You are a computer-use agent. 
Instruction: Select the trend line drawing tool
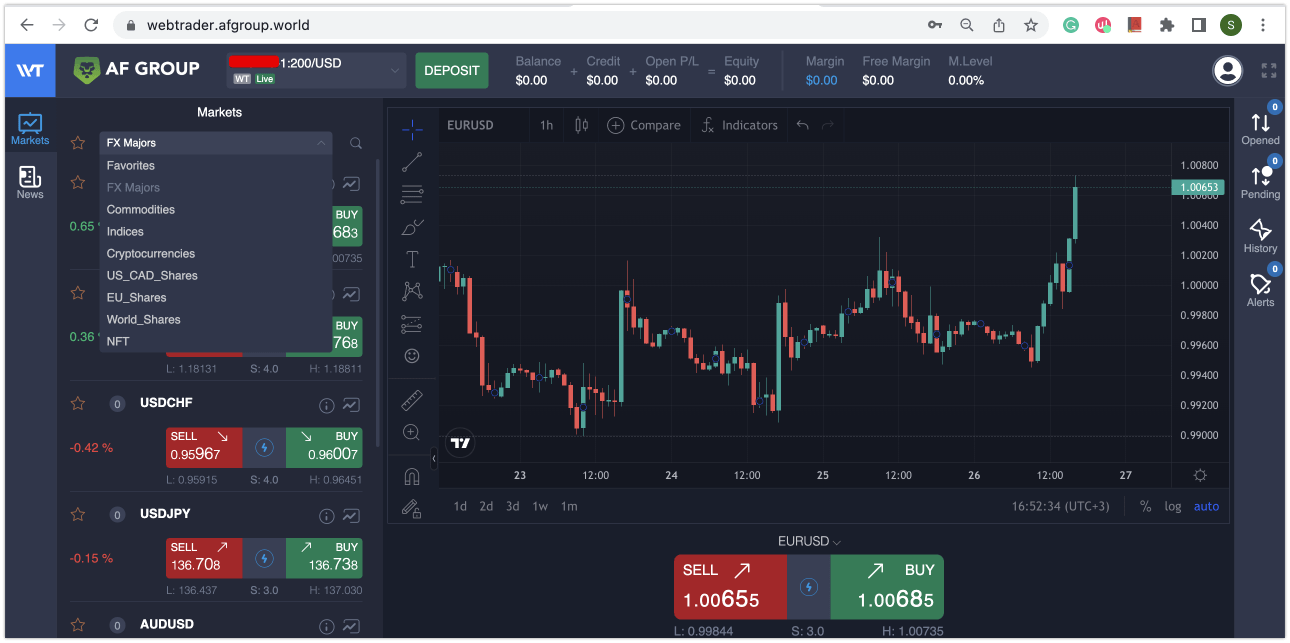pyautogui.click(x=412, y=161)
